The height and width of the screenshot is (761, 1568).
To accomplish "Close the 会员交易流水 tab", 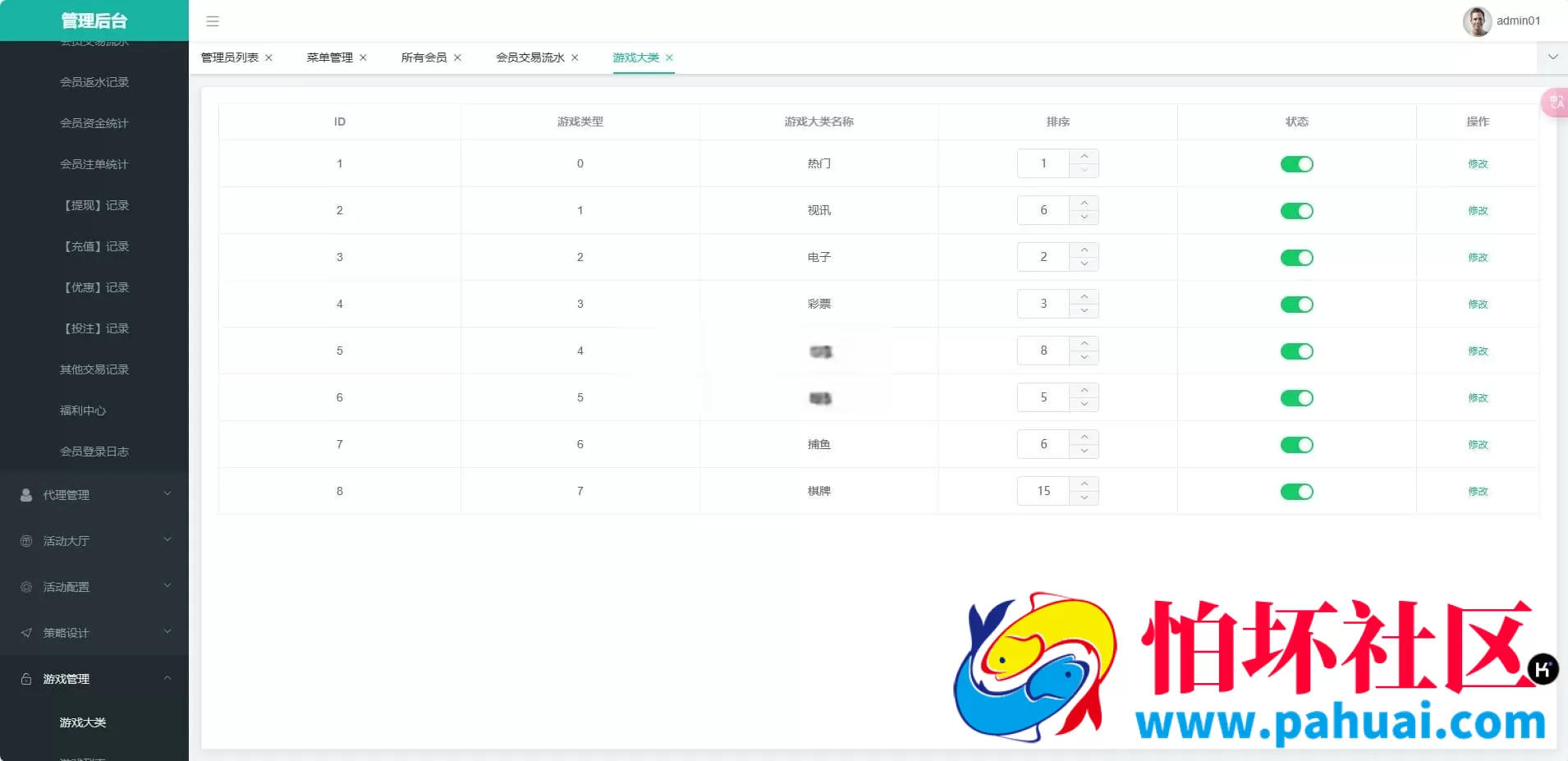I will 575,57.
